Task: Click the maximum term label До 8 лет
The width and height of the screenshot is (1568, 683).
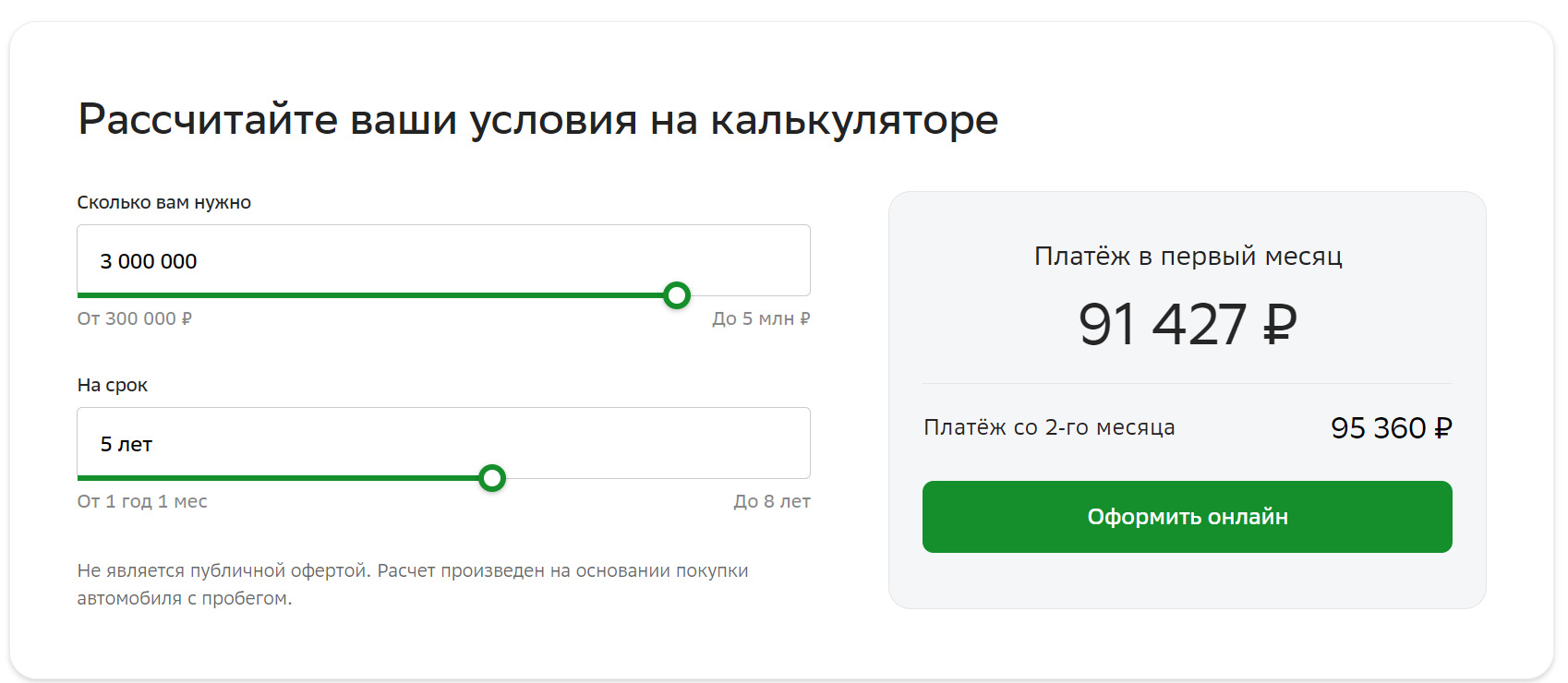Action: pyautogui.click(x=772, y=501)
